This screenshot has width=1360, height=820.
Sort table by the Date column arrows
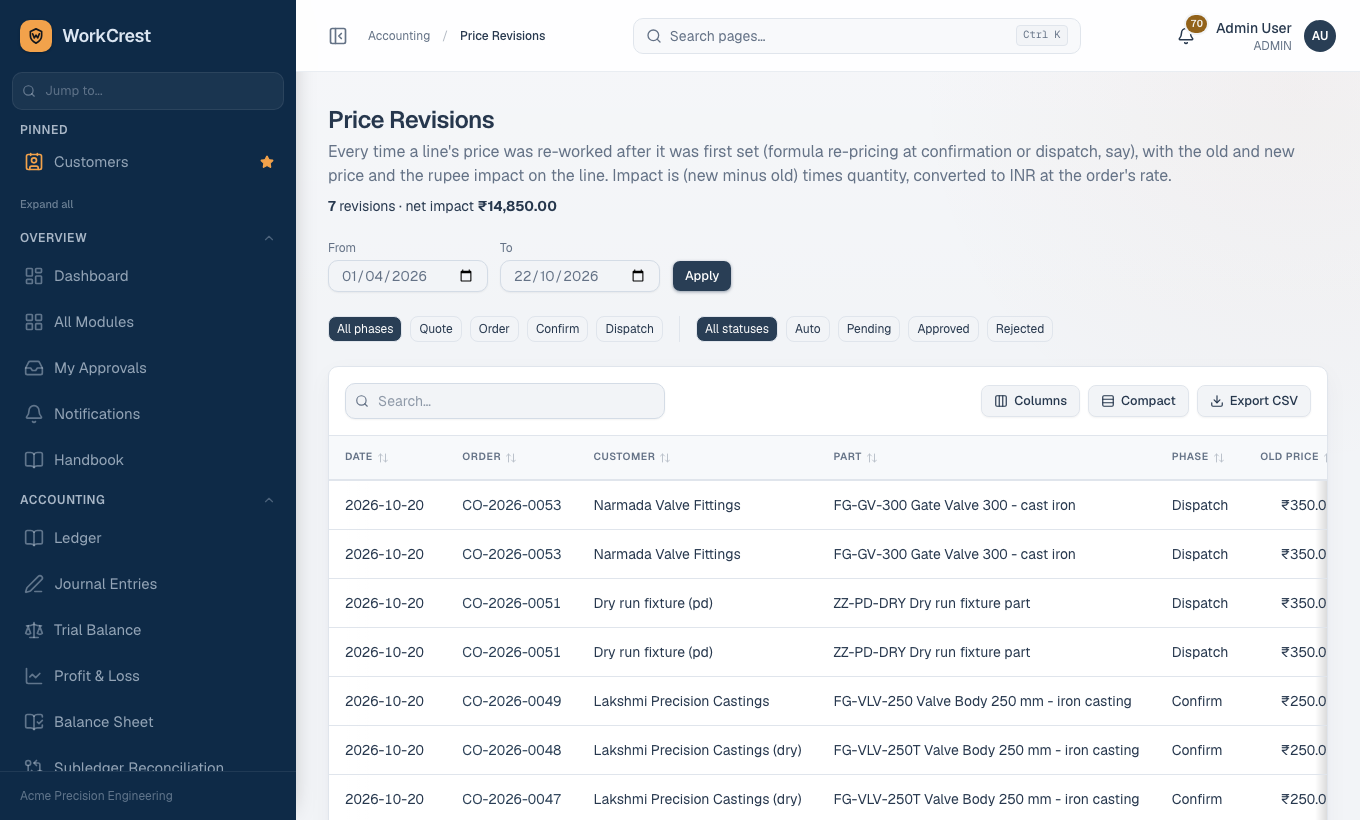point(383,457)
